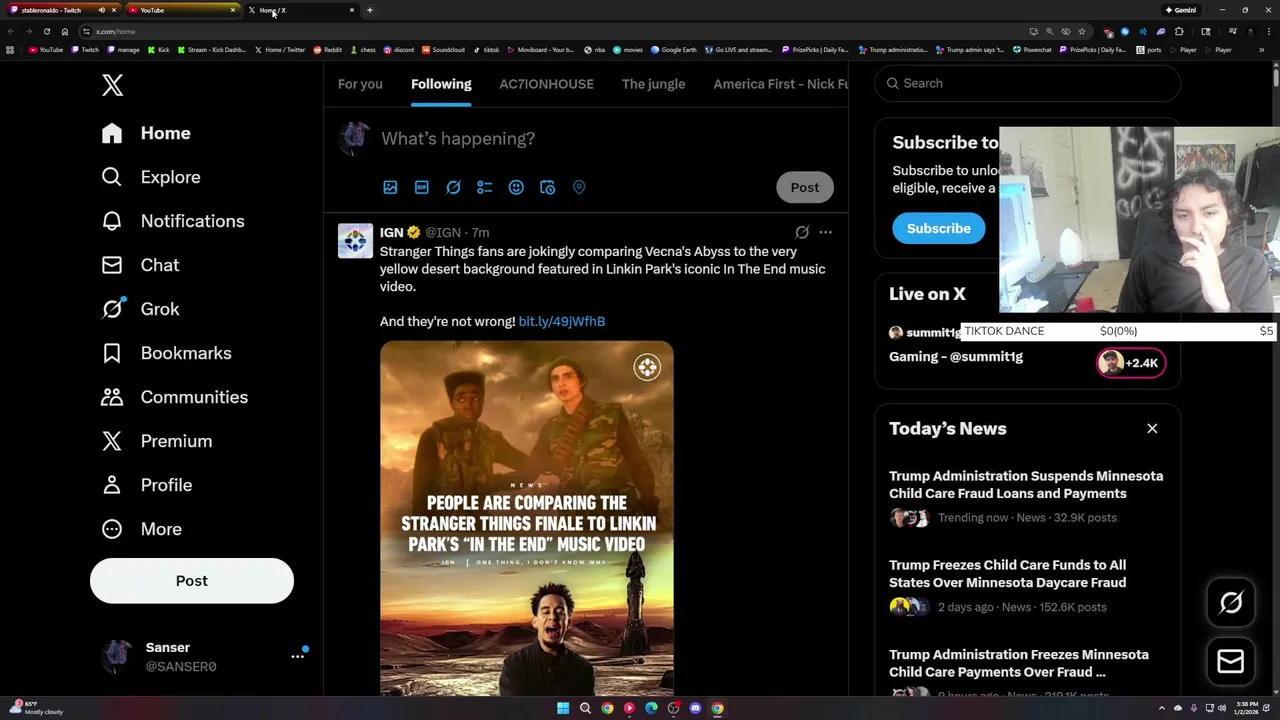Open the IGN profile avatar
Viewport: 1280px width, 720px height.
(x=355, y=241)
